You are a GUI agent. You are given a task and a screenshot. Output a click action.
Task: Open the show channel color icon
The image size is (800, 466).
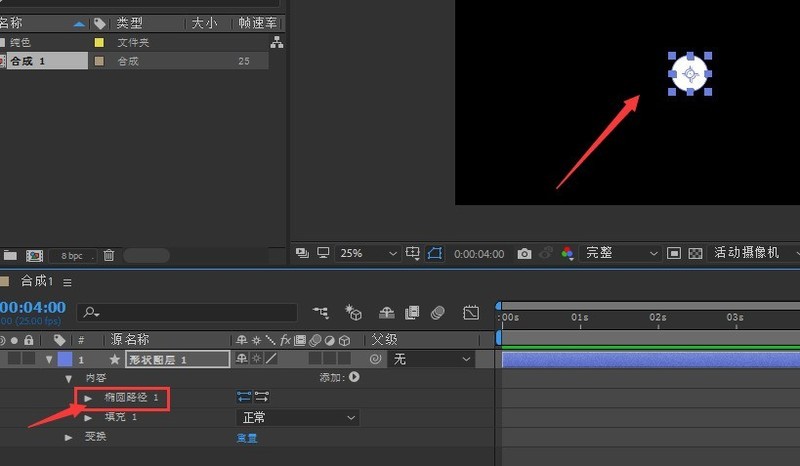click(567, 253)
